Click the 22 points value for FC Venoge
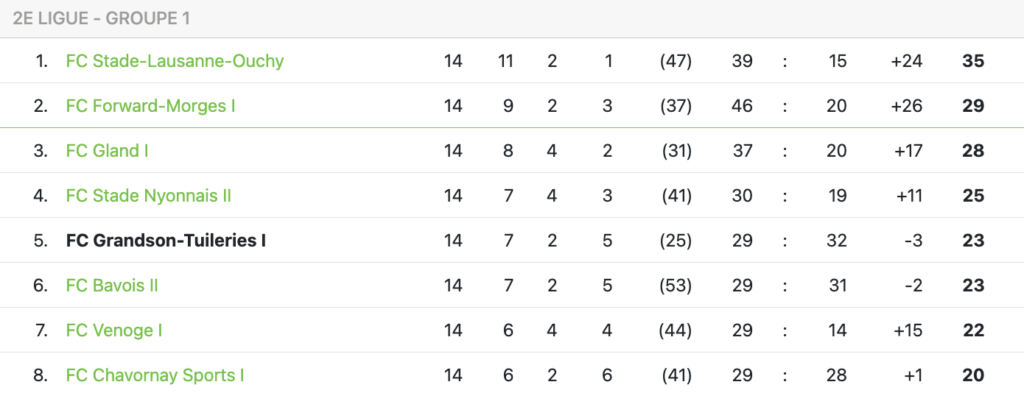Viewport: 1024px width, 393px height. tap(973, 331)
